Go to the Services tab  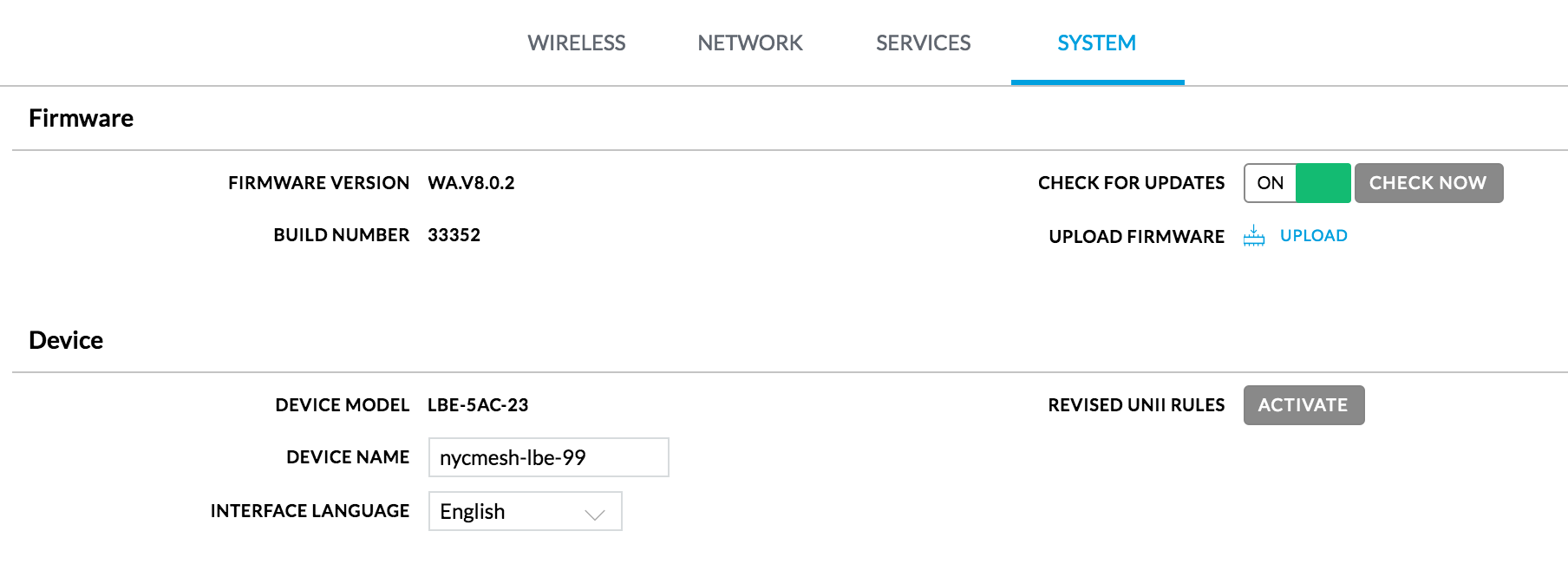click(924, 43)
